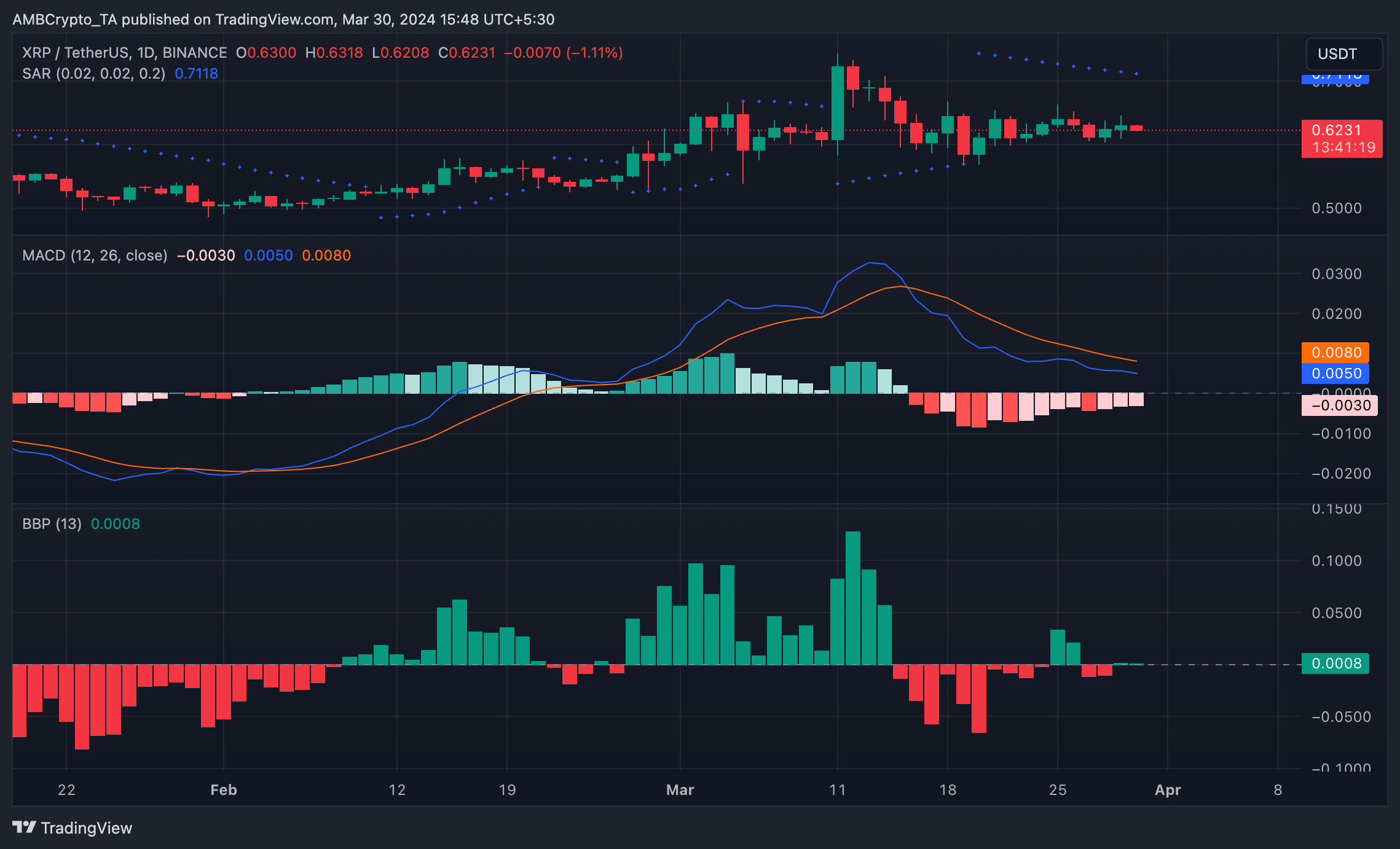Click the XRP / TetherUS symbol title
The width and height of the screenshot is (1400, 849).
coord(124,53)
